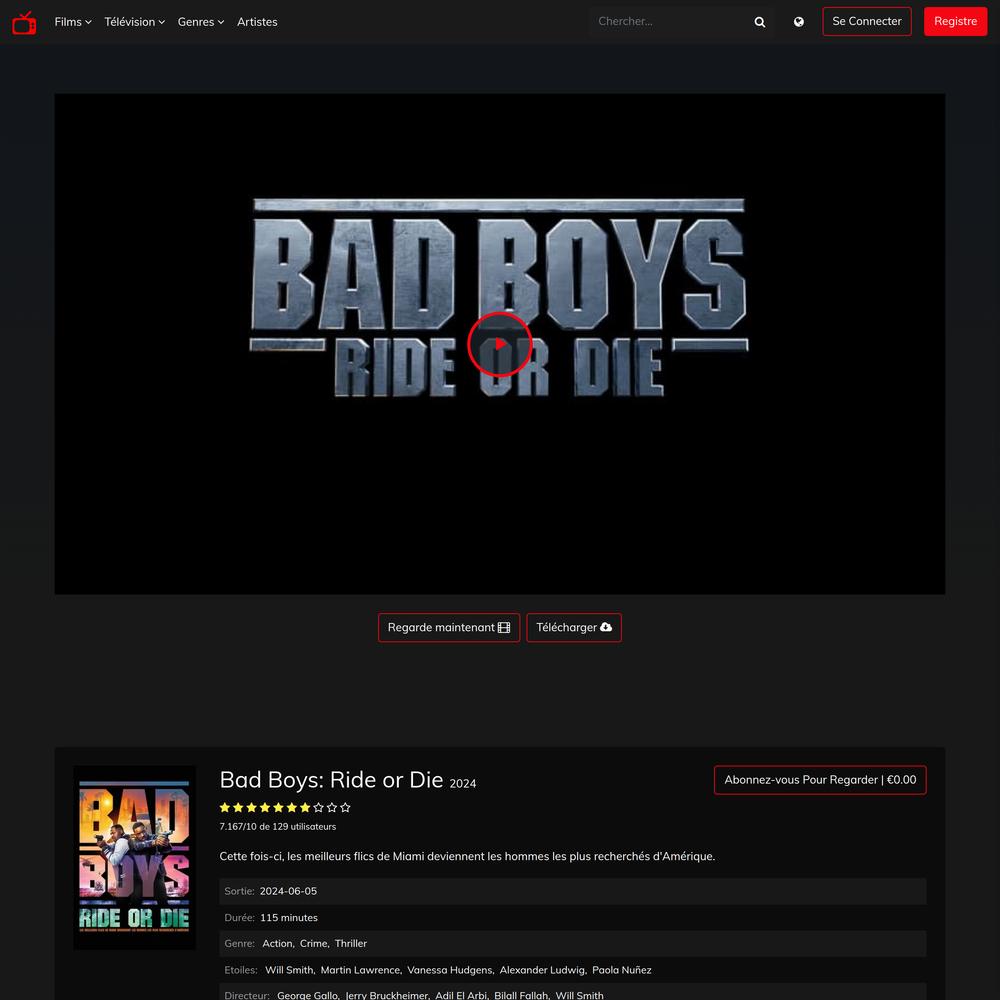Screen dimensions: 1000x1000
Task: Open the Genres dropdown menu
Action: 201,22
